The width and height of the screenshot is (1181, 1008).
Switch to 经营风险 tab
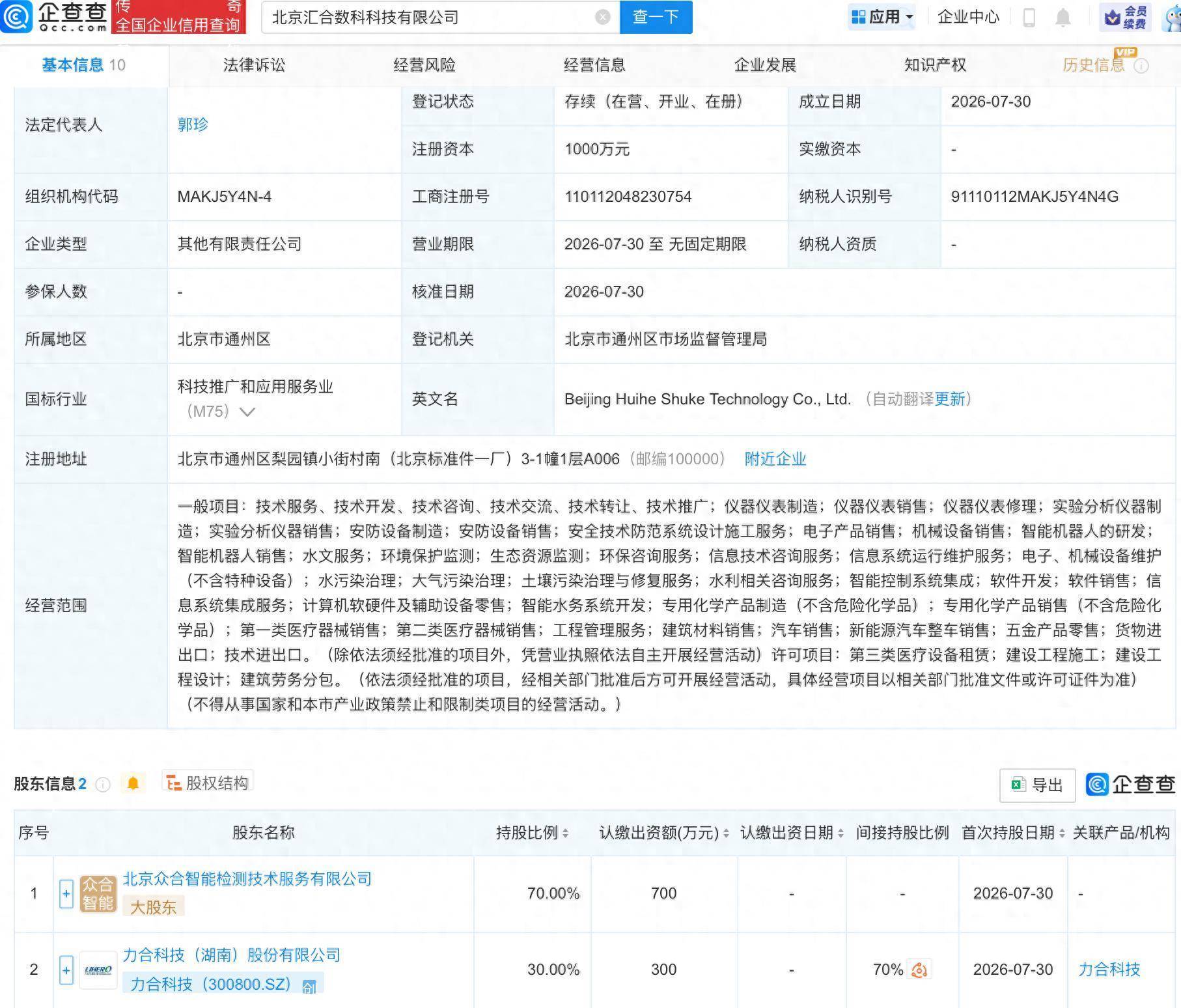click(x=424, y=65)
